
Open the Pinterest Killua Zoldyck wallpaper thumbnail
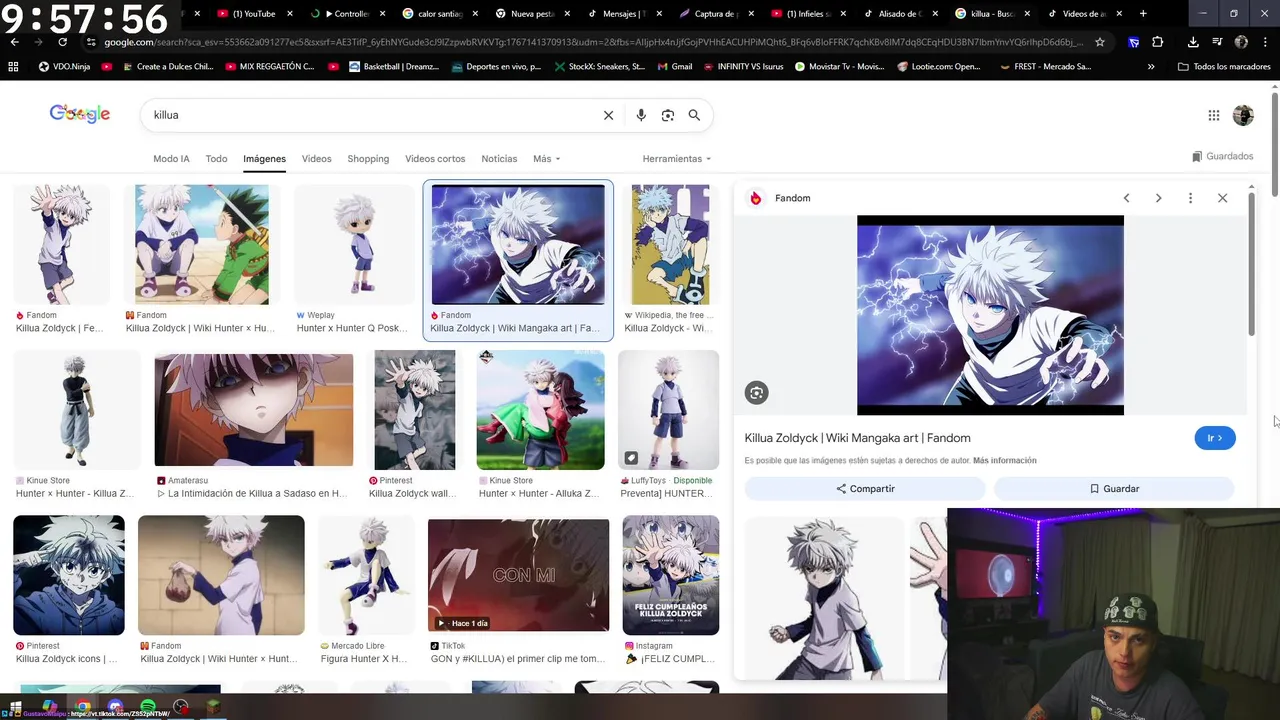pos(414,410)
